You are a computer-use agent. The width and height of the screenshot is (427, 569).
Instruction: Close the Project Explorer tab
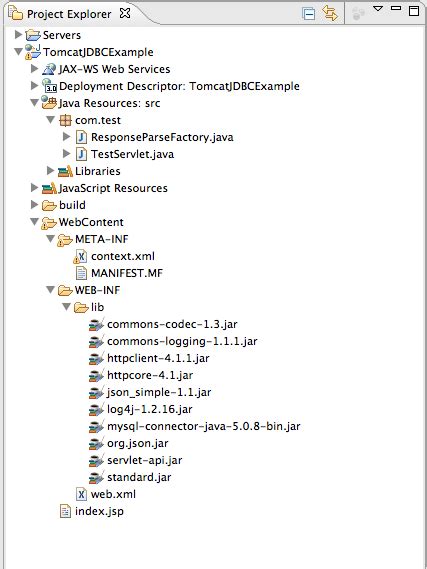tap(125, 13)
